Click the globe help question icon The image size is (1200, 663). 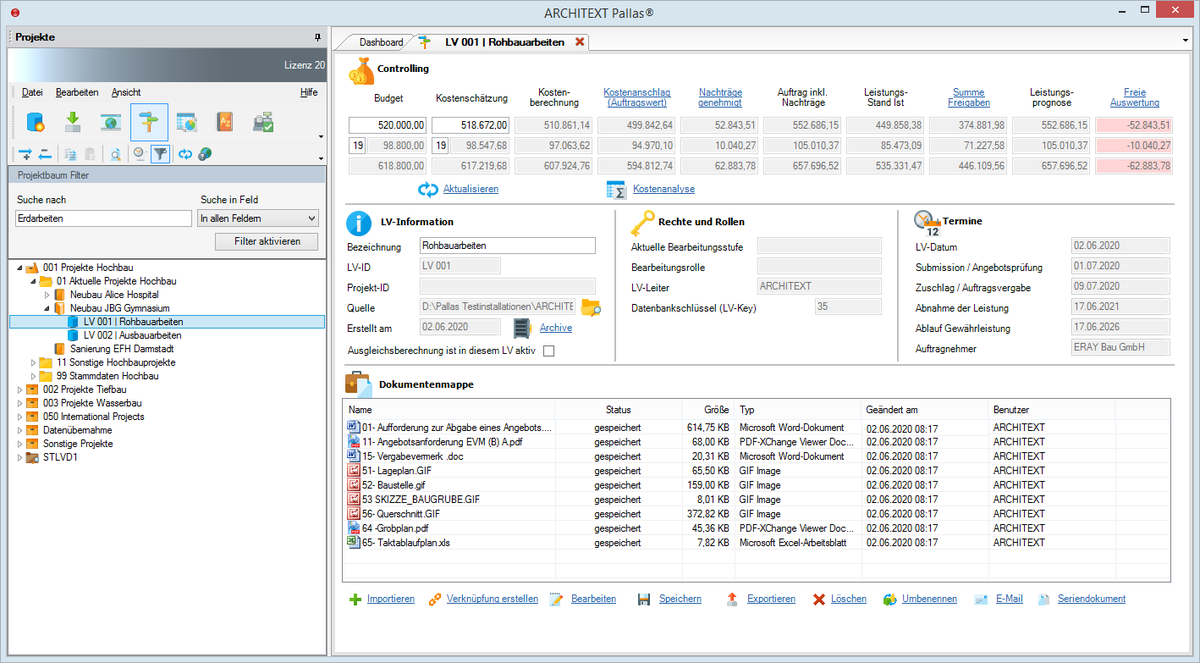pyautogui.click(x=204, y=154)
